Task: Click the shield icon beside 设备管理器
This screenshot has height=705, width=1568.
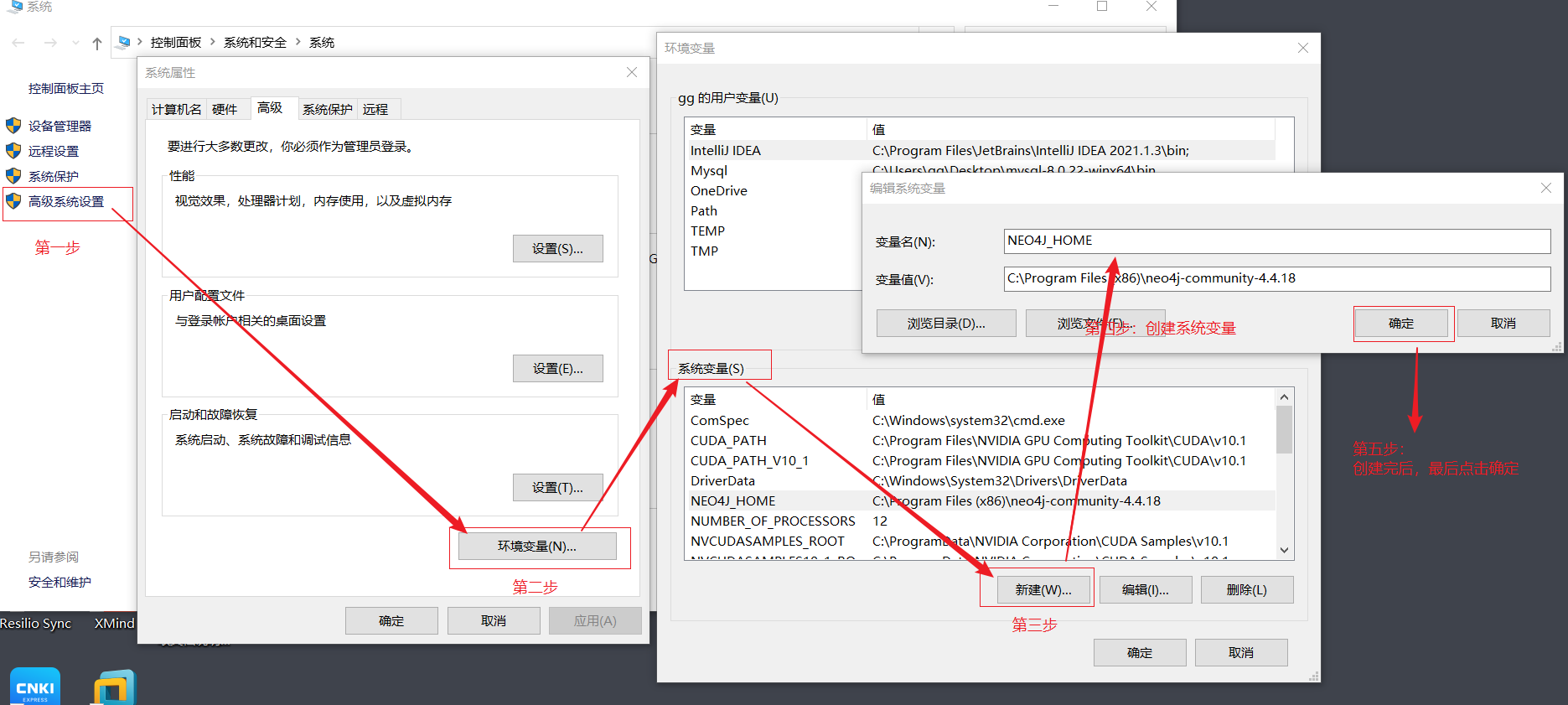Action: (13, 126)
